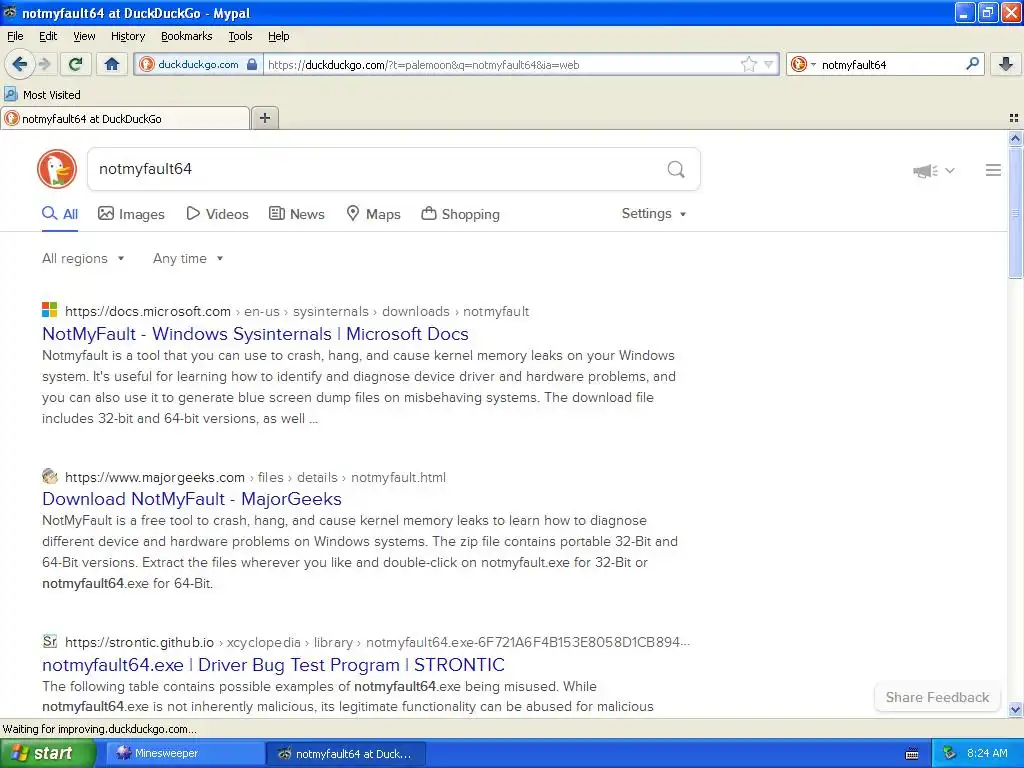Expand the All regions filter
The width and height of the screenshot is (1024, 768).
83,259
